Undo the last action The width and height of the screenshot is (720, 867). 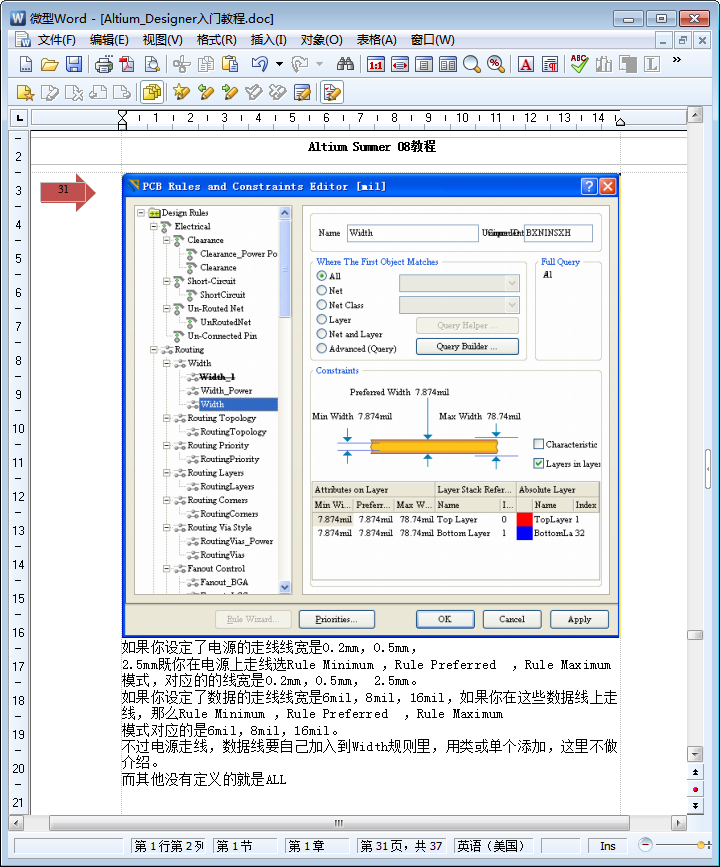click(x=259, y=65)
